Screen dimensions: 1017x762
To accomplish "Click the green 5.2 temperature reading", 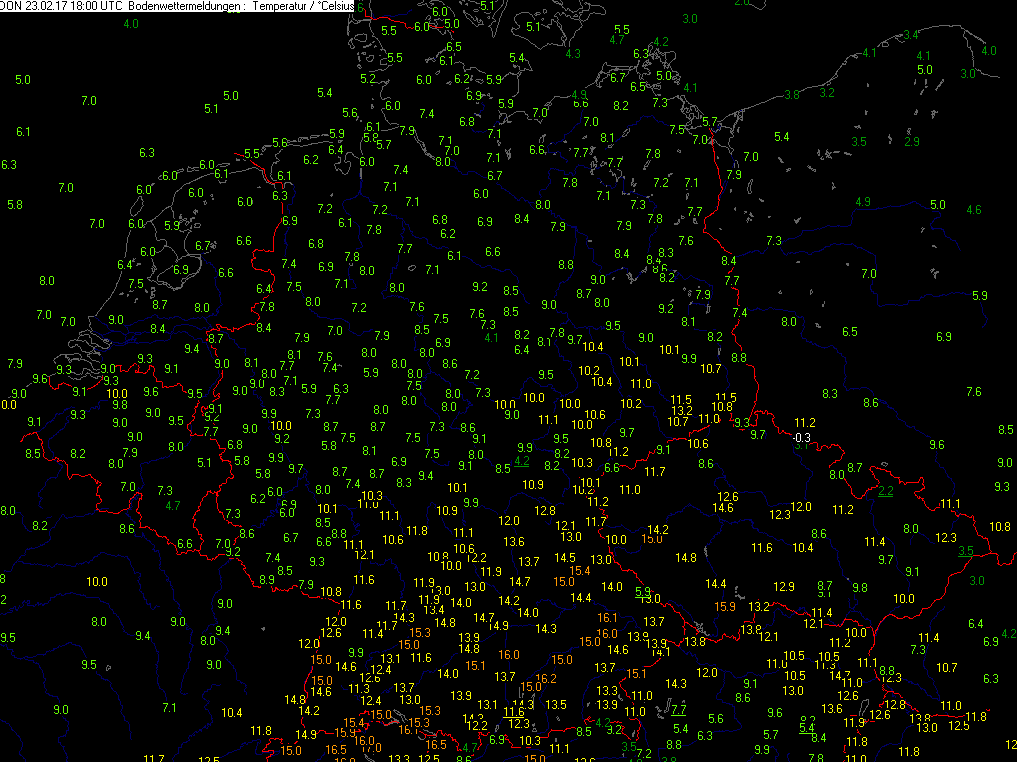I will click(367, 78).
